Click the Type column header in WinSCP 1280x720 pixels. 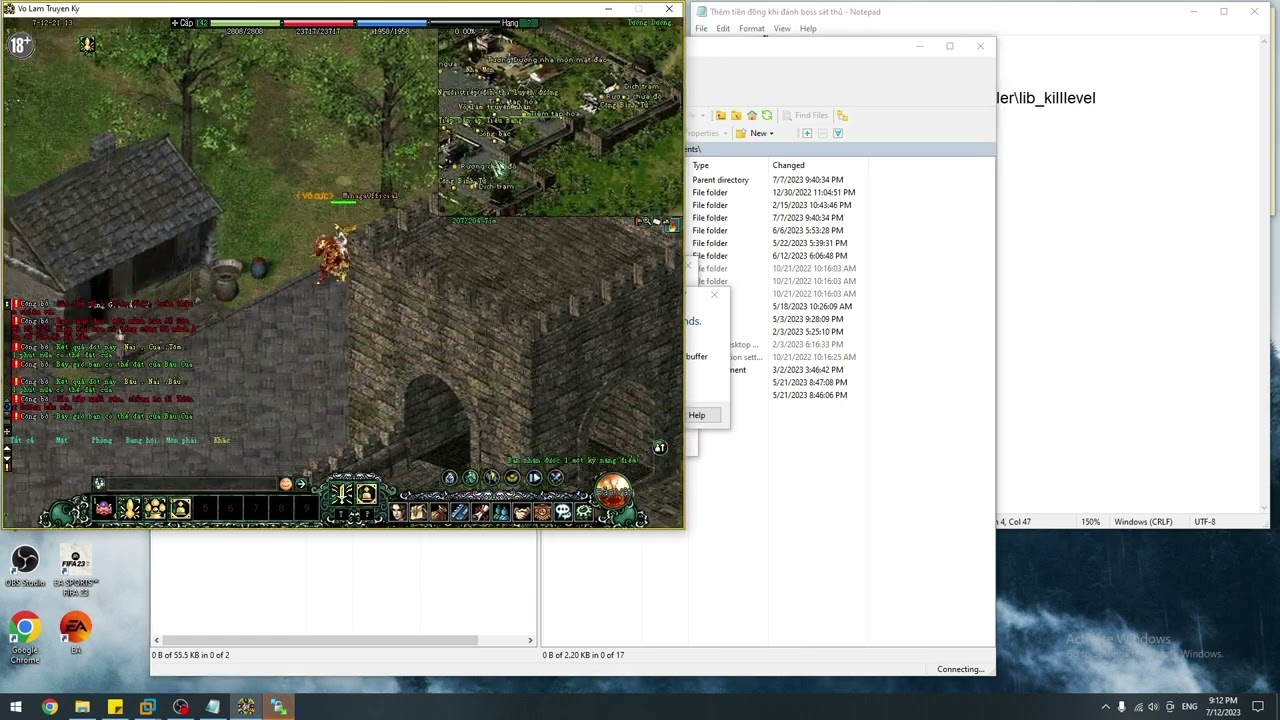click(x=701, y=165)
